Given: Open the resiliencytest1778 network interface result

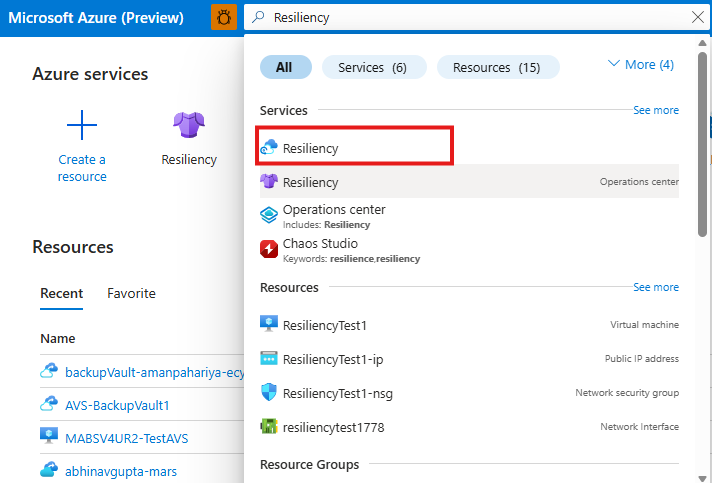Looking at the screenshot, I should pyautogui.click(x=333, y=427).
